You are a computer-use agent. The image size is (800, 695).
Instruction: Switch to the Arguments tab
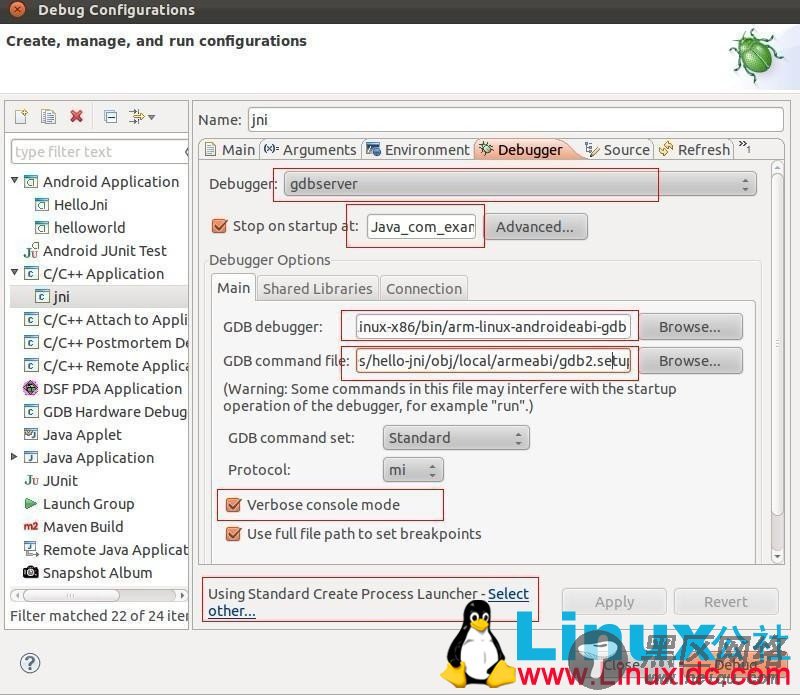coord(310,150)
